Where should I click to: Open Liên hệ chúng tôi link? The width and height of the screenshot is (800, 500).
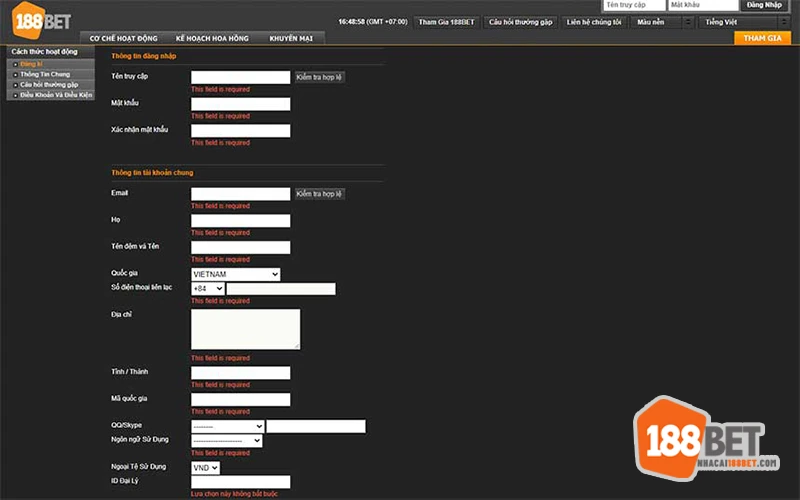594,22
